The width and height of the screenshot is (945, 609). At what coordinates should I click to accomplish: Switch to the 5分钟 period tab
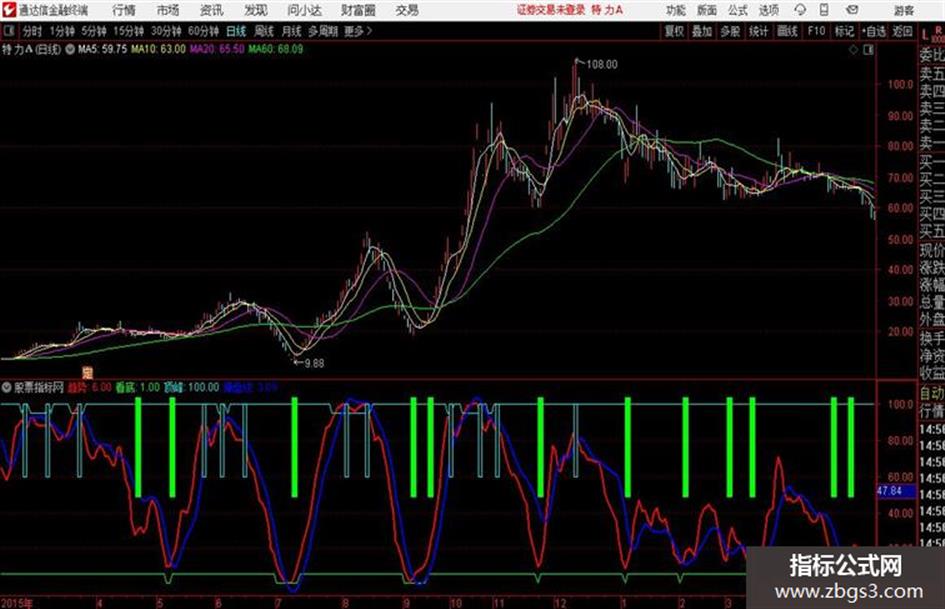click(x=93, y=31)
